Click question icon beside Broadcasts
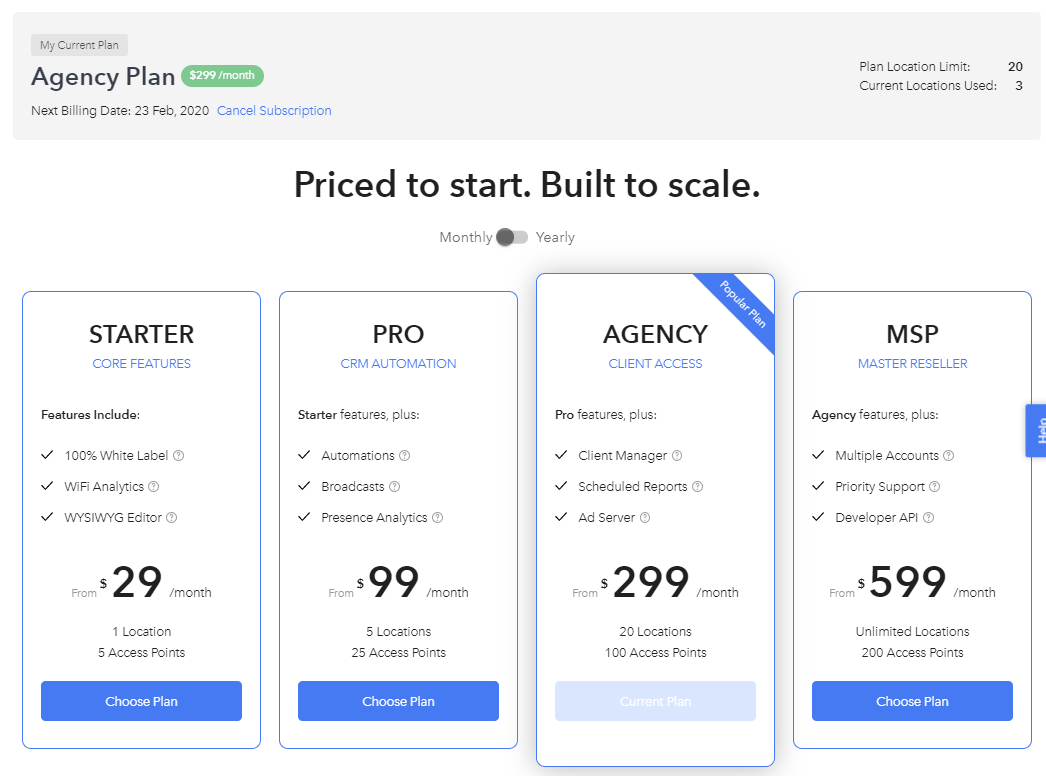1046x776 pixels. [x=394, y=486]
